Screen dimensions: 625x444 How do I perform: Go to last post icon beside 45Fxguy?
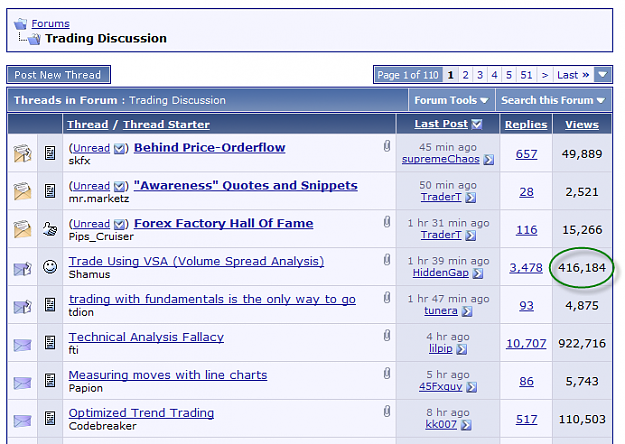point(472,387)
